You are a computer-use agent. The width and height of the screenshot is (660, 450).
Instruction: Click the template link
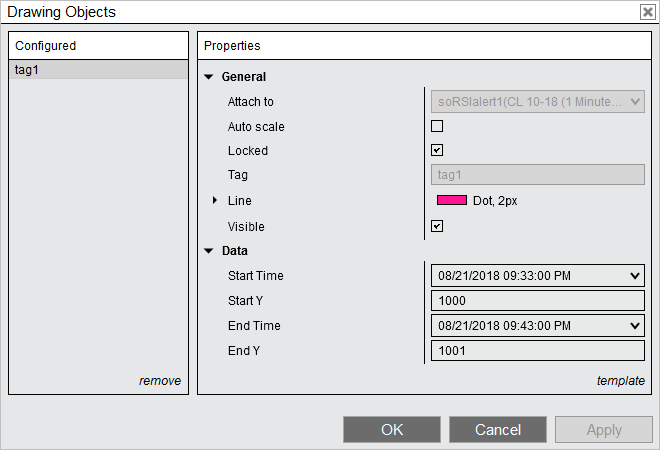pyautogui.click(x=620, y=381)
